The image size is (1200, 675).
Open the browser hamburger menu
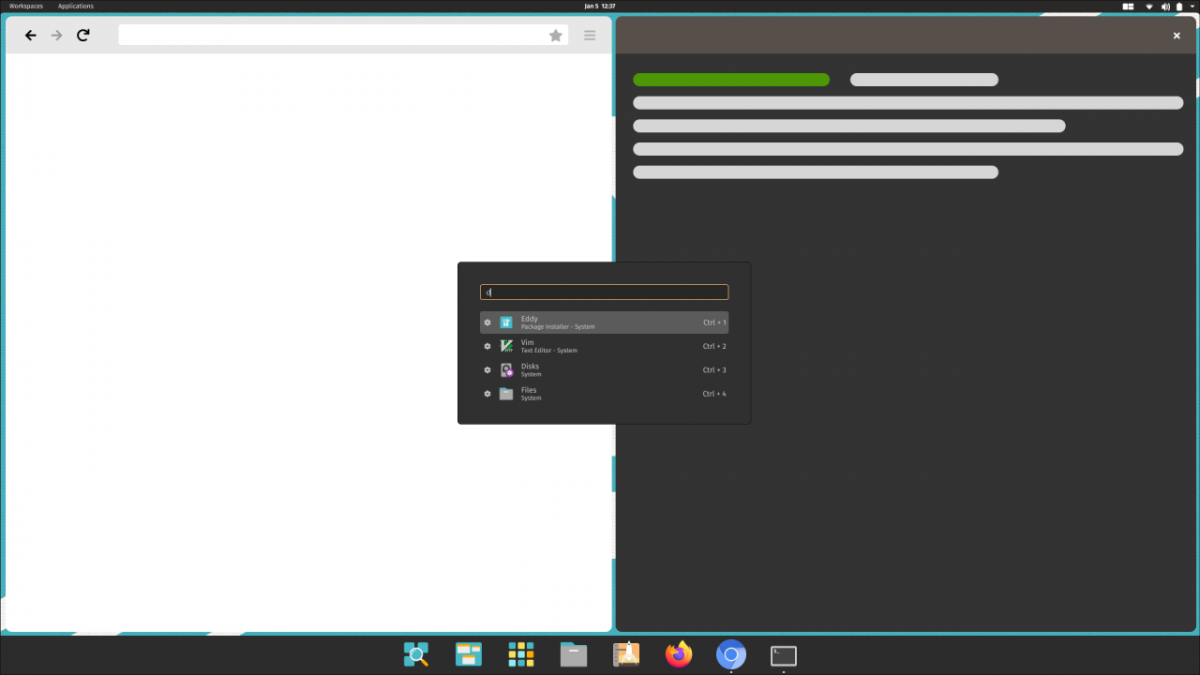589,35
